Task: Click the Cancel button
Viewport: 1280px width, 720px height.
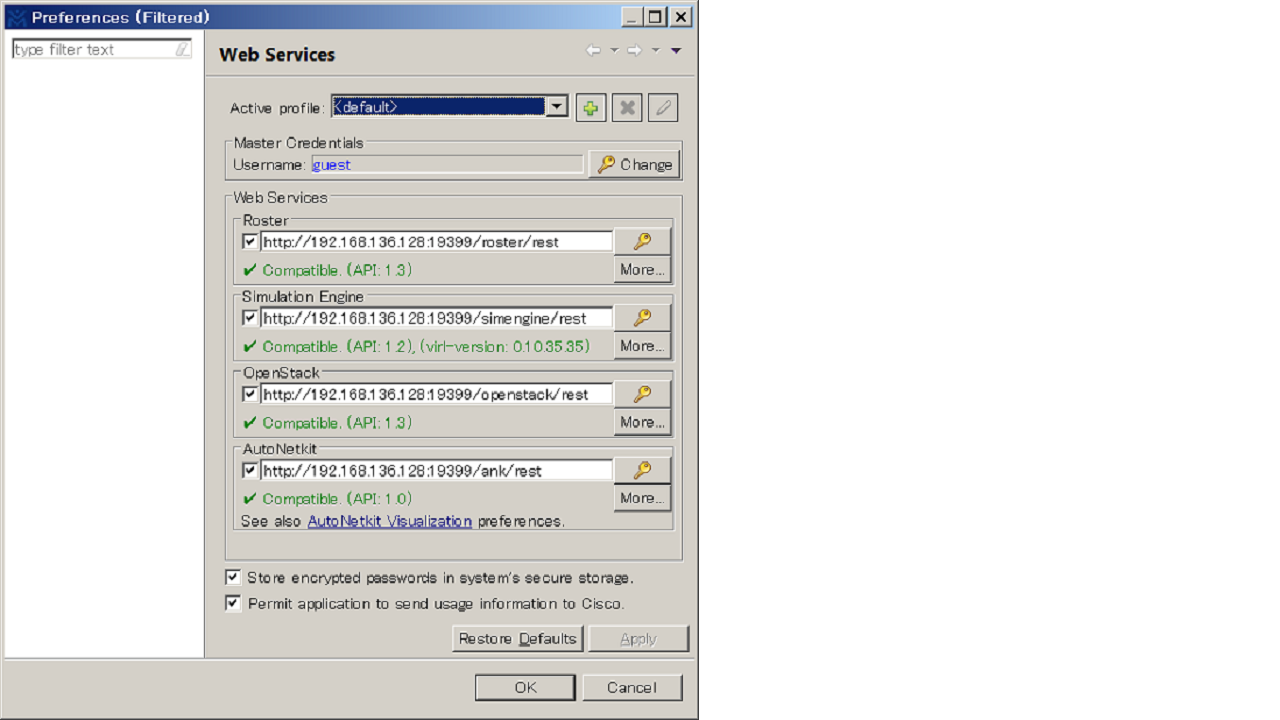Action: (632, 687)
